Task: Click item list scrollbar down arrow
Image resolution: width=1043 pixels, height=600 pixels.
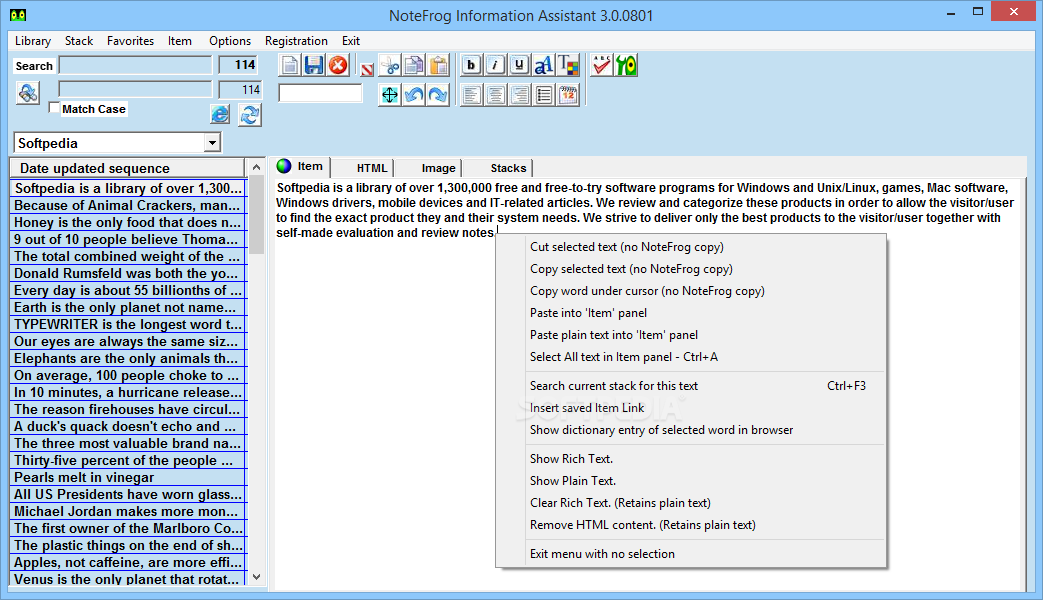Action: click(256, 577)
